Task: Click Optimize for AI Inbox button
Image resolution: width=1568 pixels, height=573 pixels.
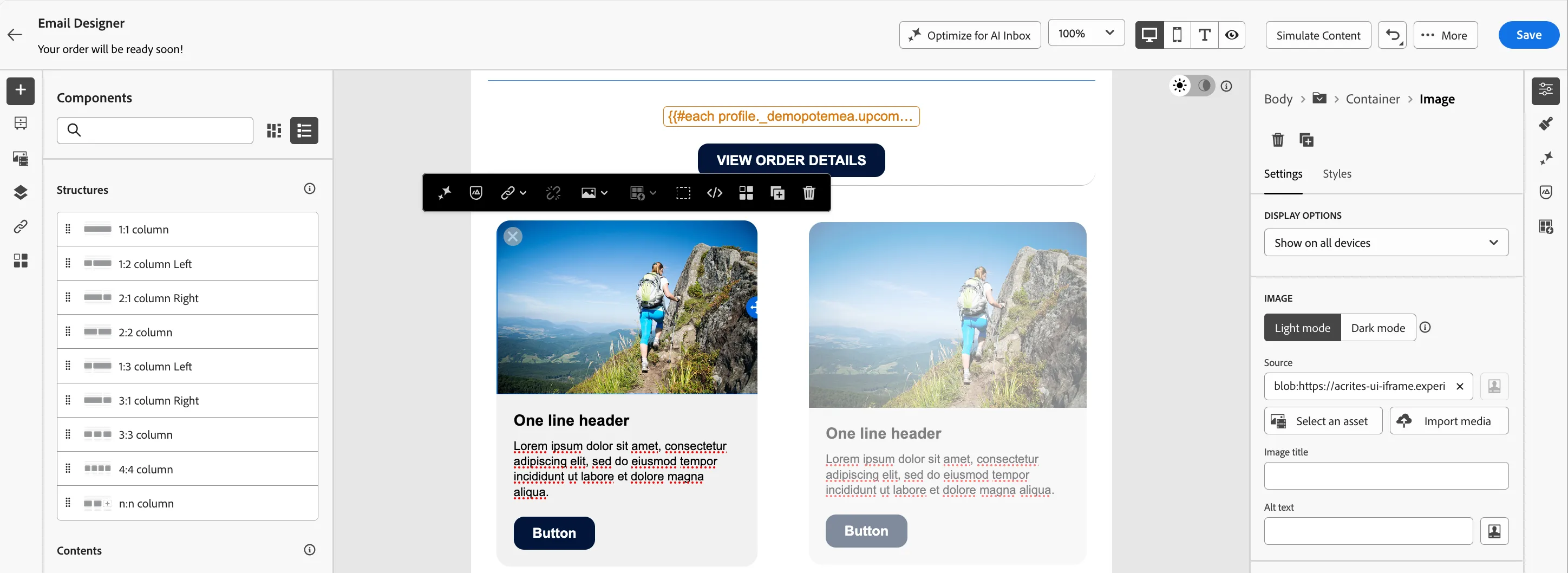Action: click(x=970, y=35)
